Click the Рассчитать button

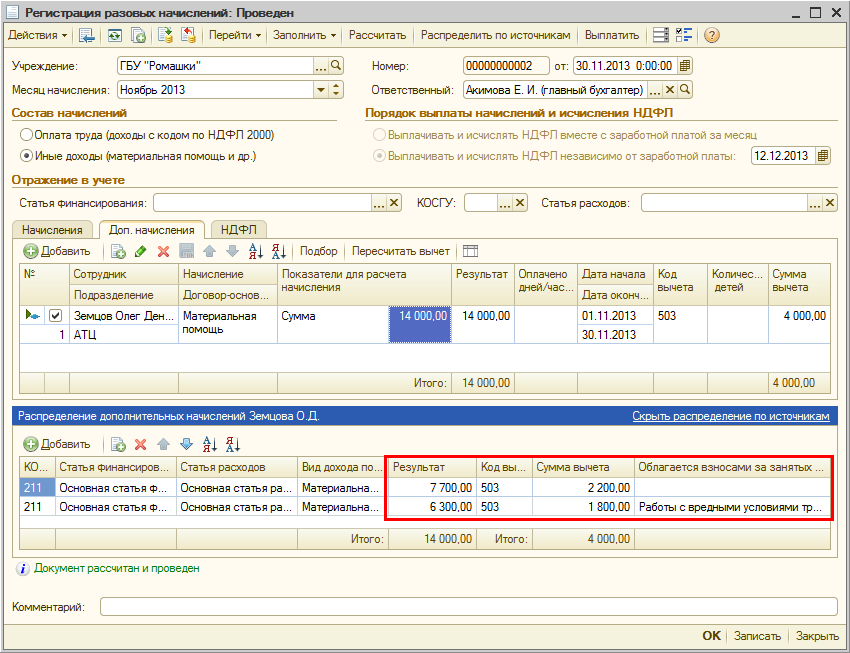point(377,35)
